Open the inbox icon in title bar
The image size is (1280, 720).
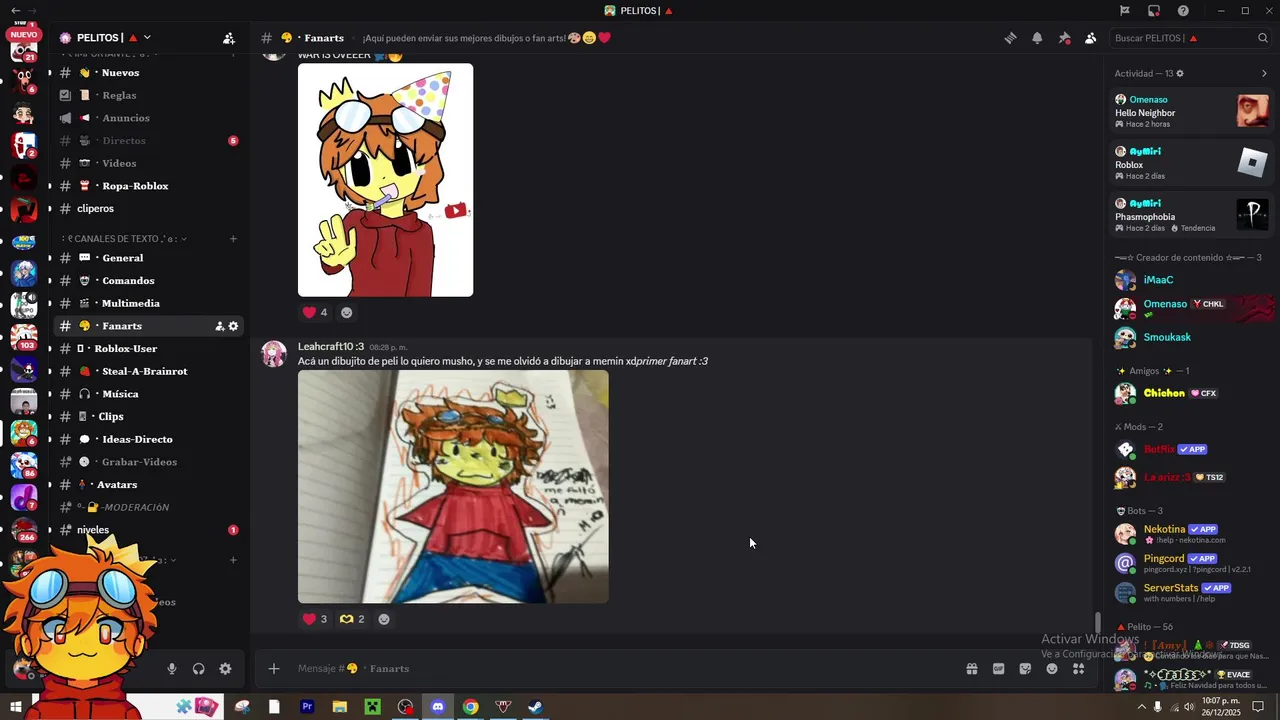[1154, 11]
